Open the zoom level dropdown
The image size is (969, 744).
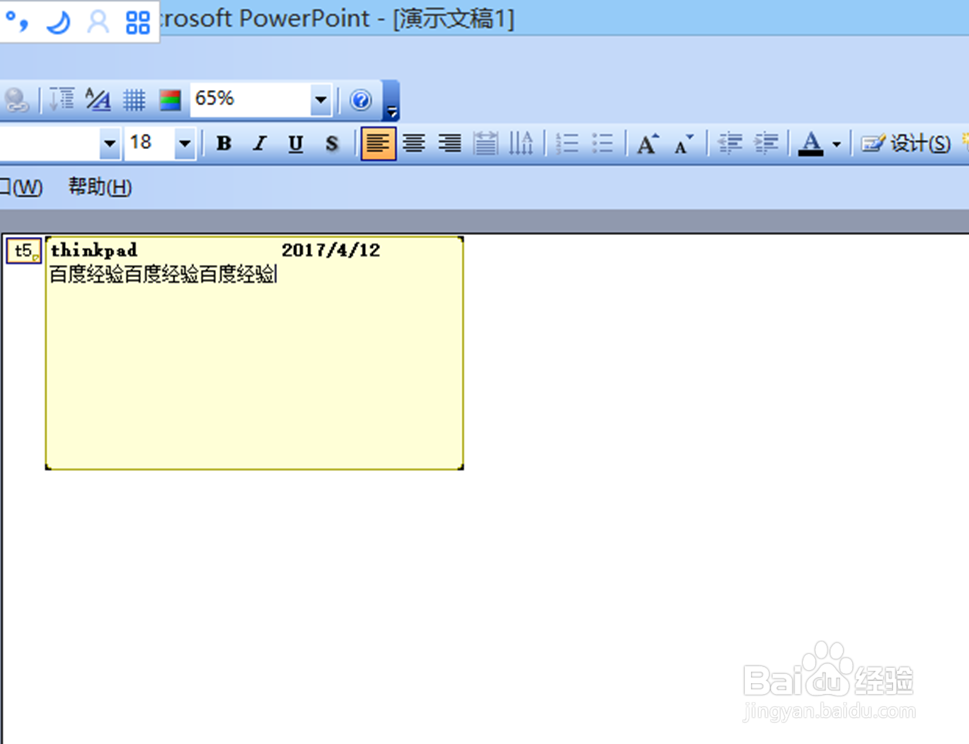320,99
